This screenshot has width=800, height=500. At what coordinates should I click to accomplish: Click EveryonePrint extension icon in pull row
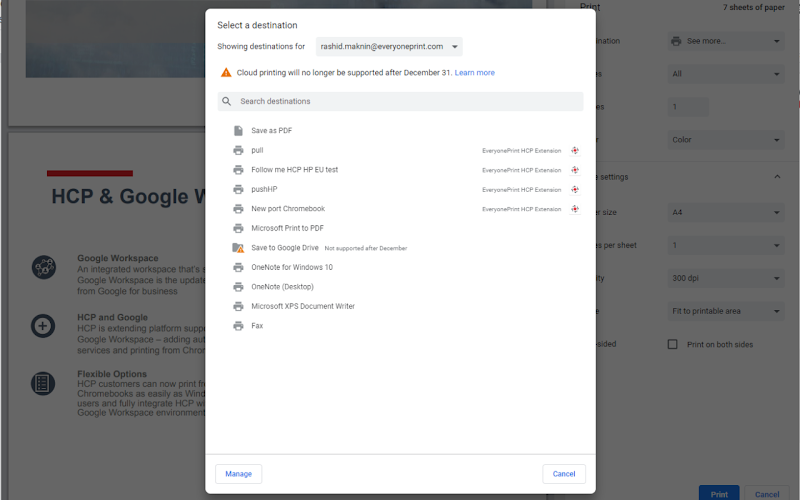pyautogui.click(x=575, y=151)
